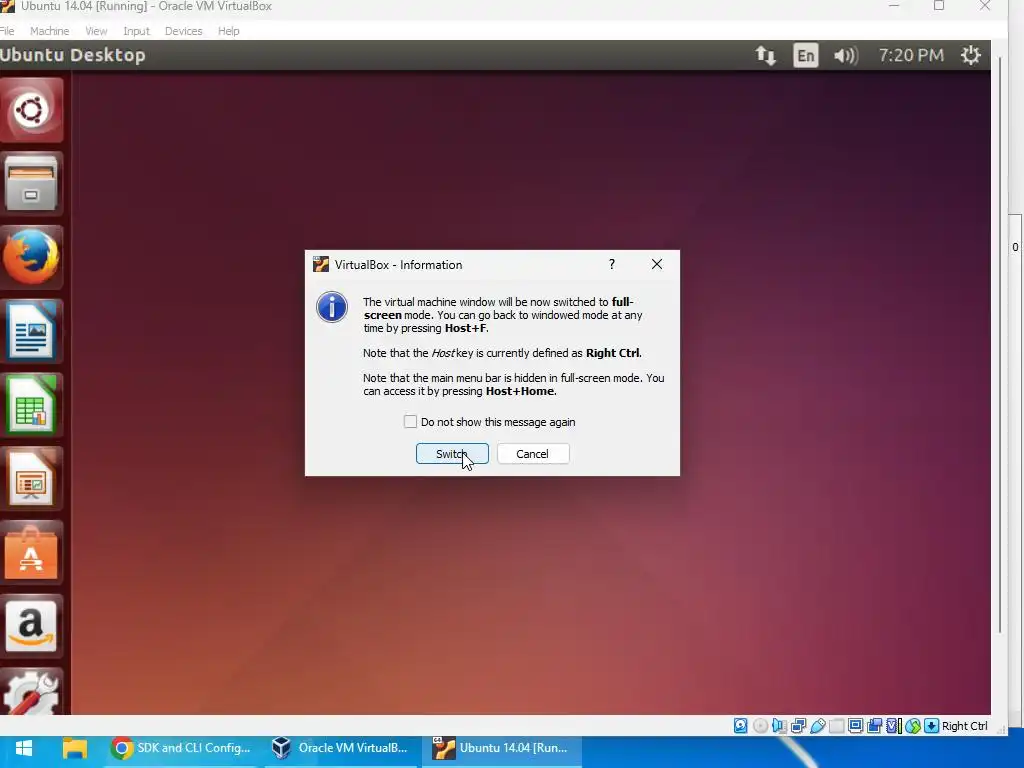Open the En keyboard layout indicator

click(805, 56)
